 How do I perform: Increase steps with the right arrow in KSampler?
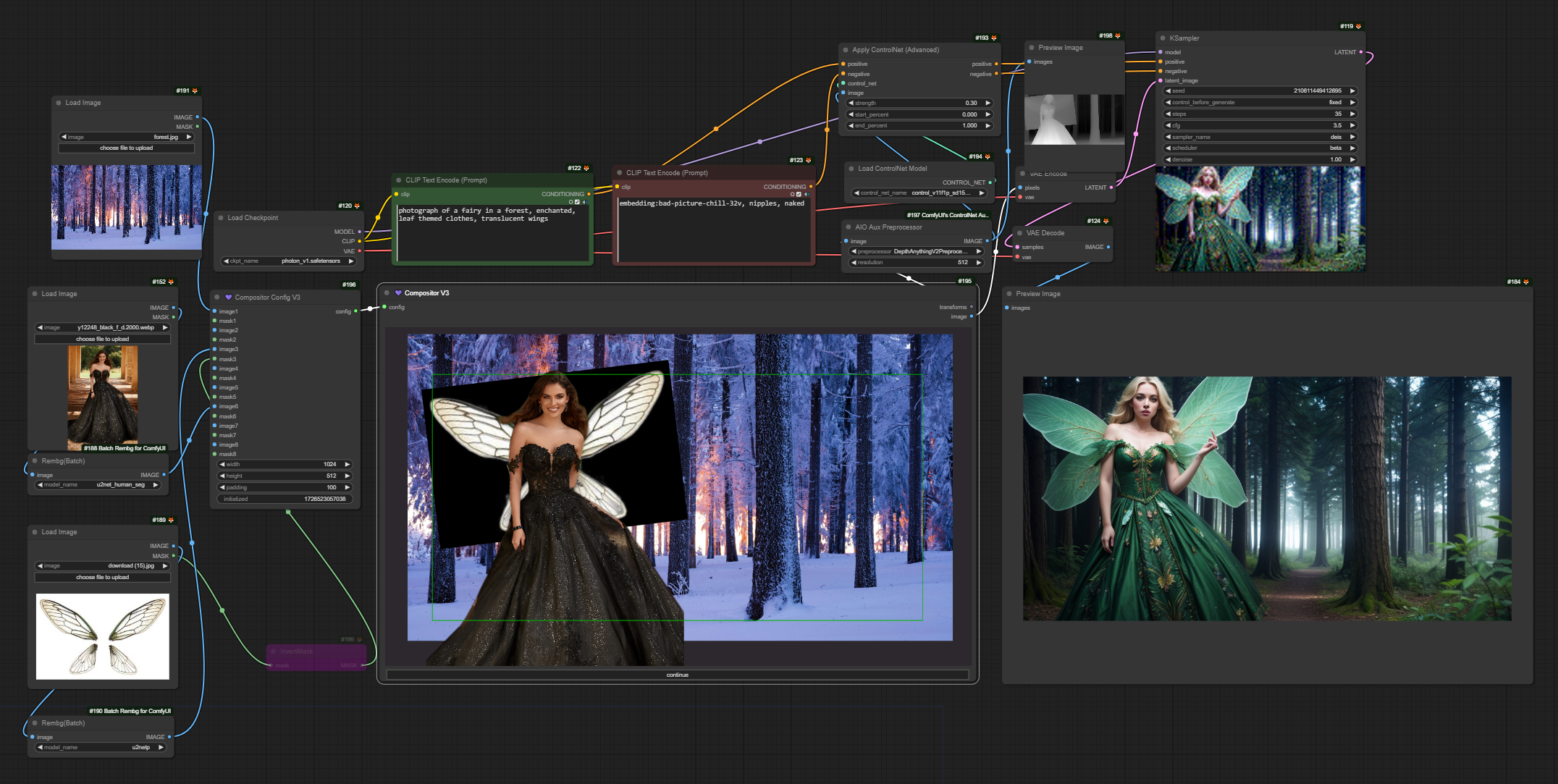click(1352, 114)
